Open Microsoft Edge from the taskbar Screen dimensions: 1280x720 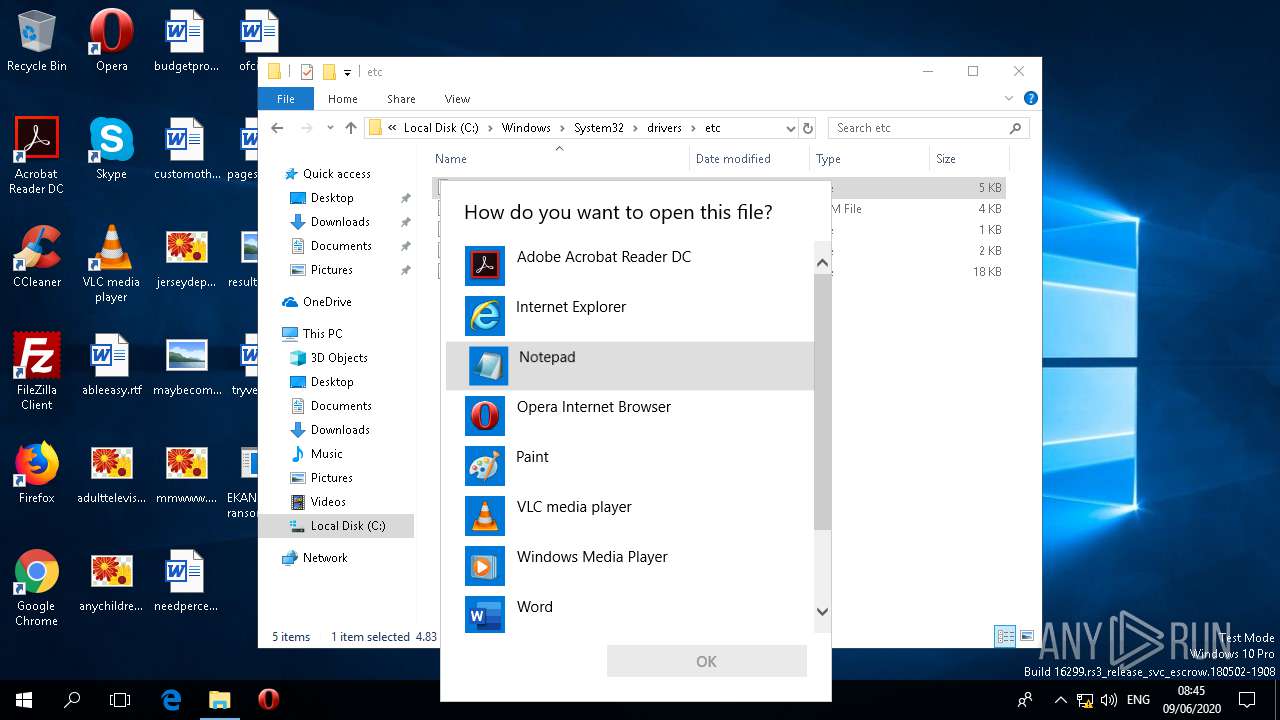[171, 700]
